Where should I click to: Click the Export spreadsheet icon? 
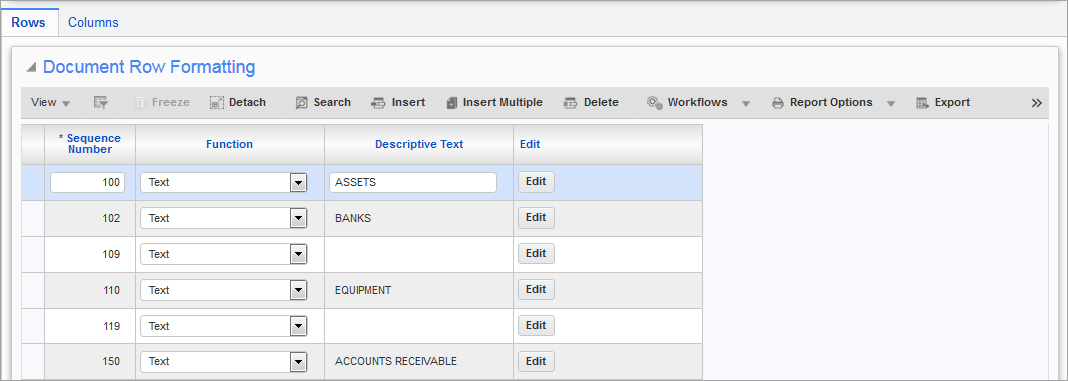tap(922, 103)
